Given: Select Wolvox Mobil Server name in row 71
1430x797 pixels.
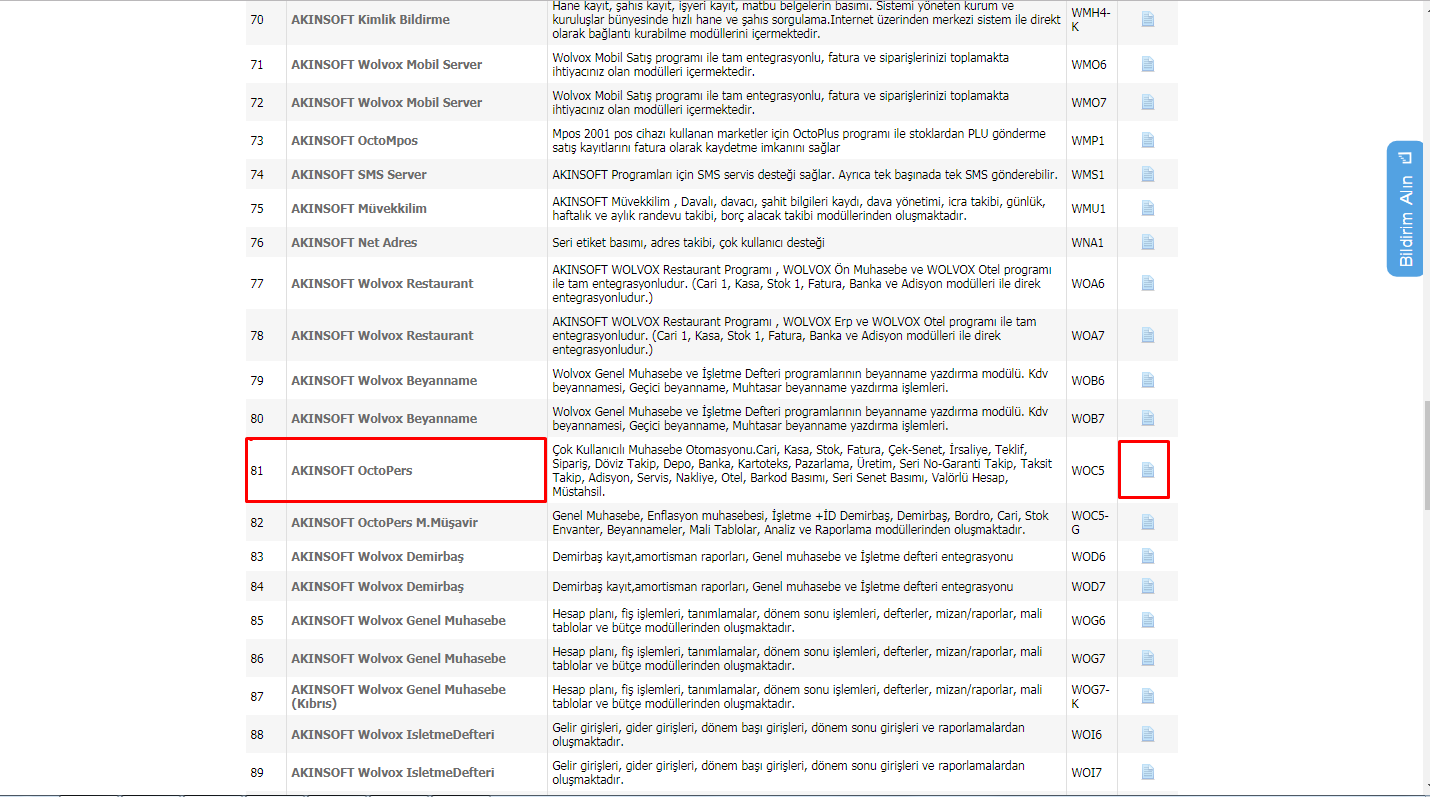Looking at the screenshot, I should point(386,64).
